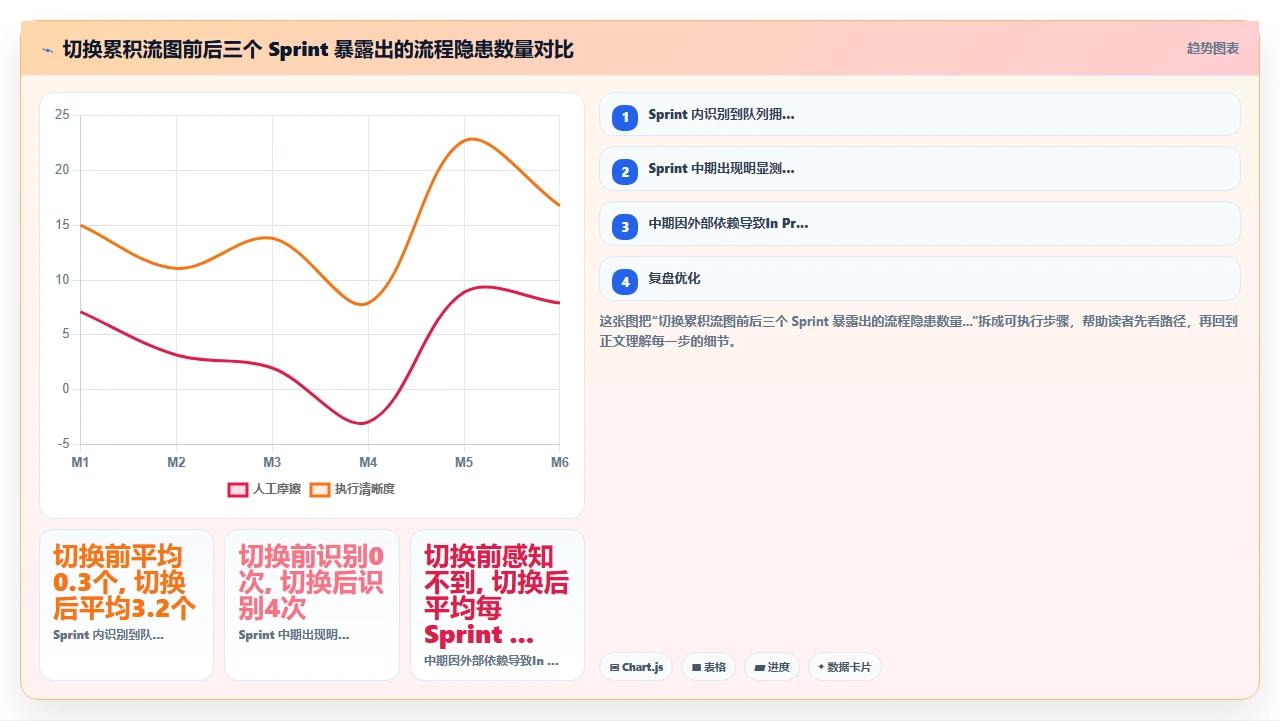1280x721 pixels.
Task: Click the 人工摩擦 legend label
Action: 277,489
